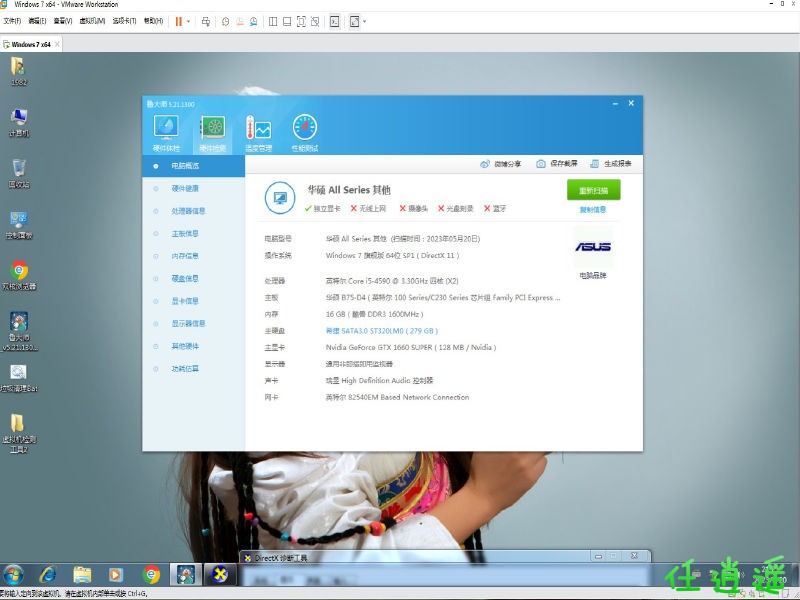Open the VMware 虚拟机(M) menu
Viewport: 800px width, 600px height.
[92, 21]
